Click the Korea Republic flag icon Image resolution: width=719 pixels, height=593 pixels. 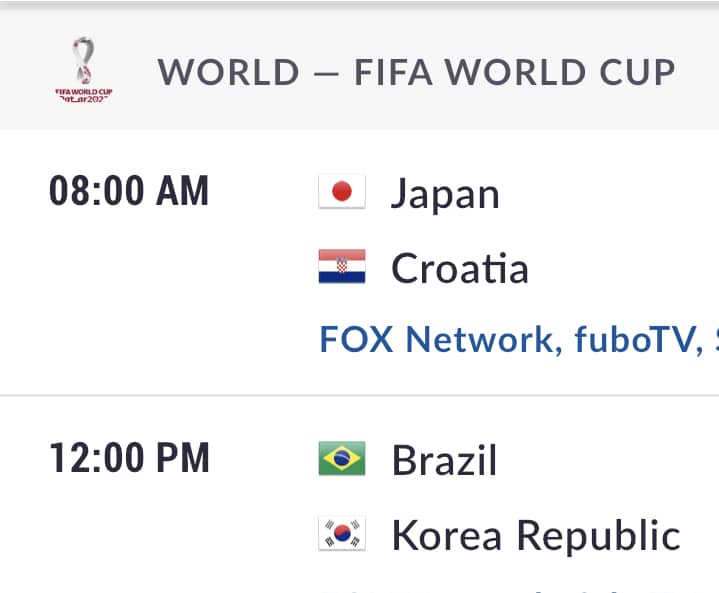(x=342, y=533)
